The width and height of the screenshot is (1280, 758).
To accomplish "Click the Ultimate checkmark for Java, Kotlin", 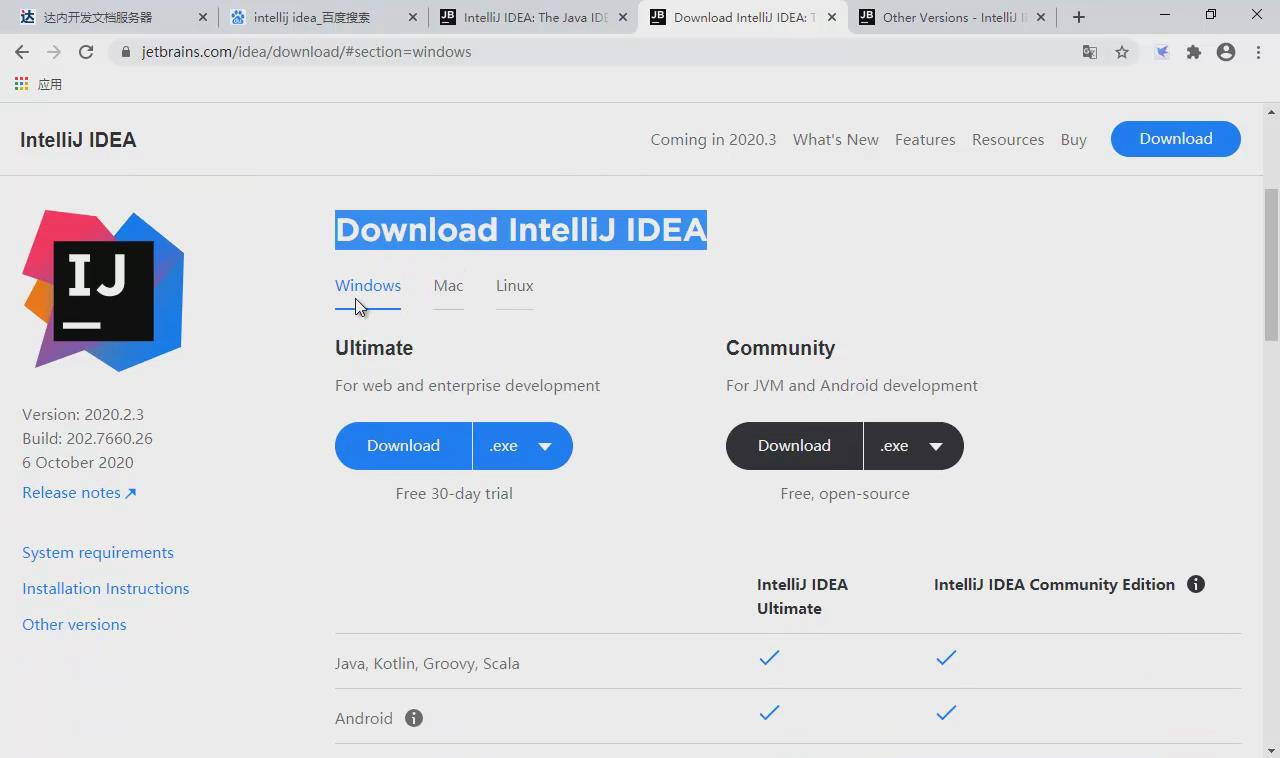I will point(769,658).
